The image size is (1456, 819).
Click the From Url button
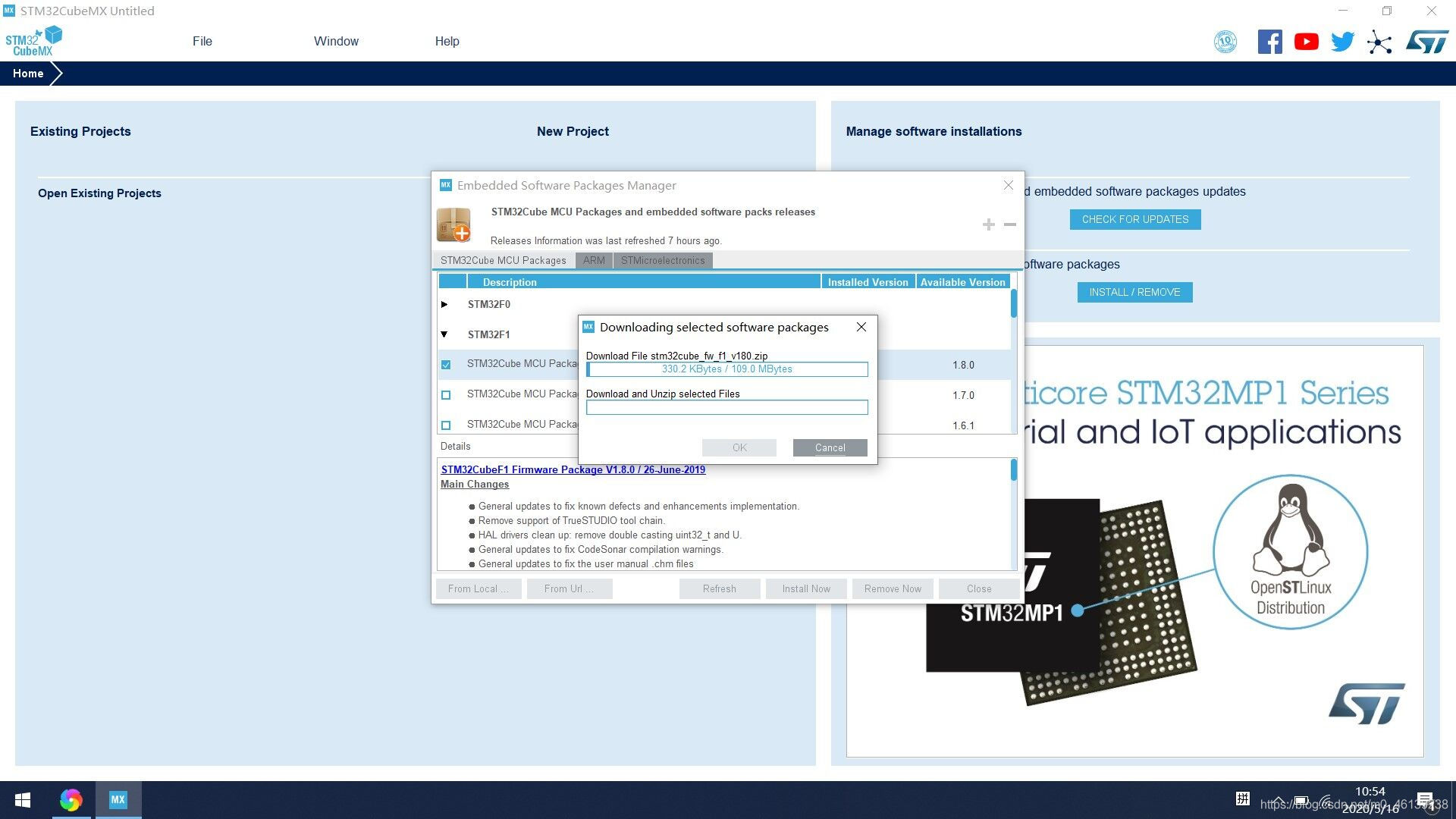(x=568, y=588)
